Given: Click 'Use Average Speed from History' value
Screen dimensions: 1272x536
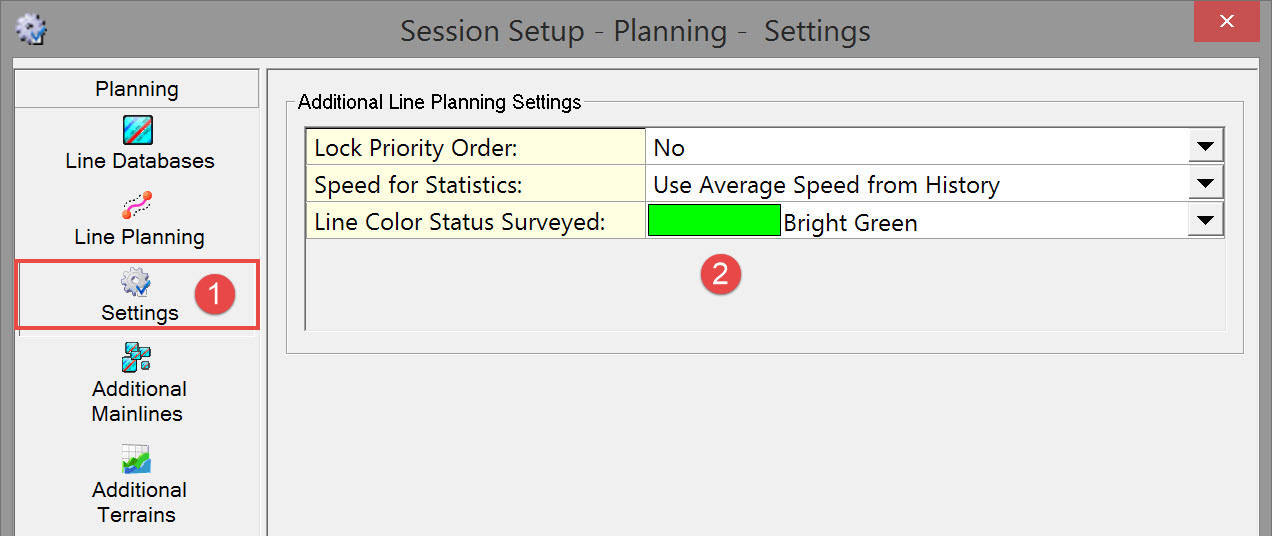Looking at the screenshot, I should click(x=825, y=185).
